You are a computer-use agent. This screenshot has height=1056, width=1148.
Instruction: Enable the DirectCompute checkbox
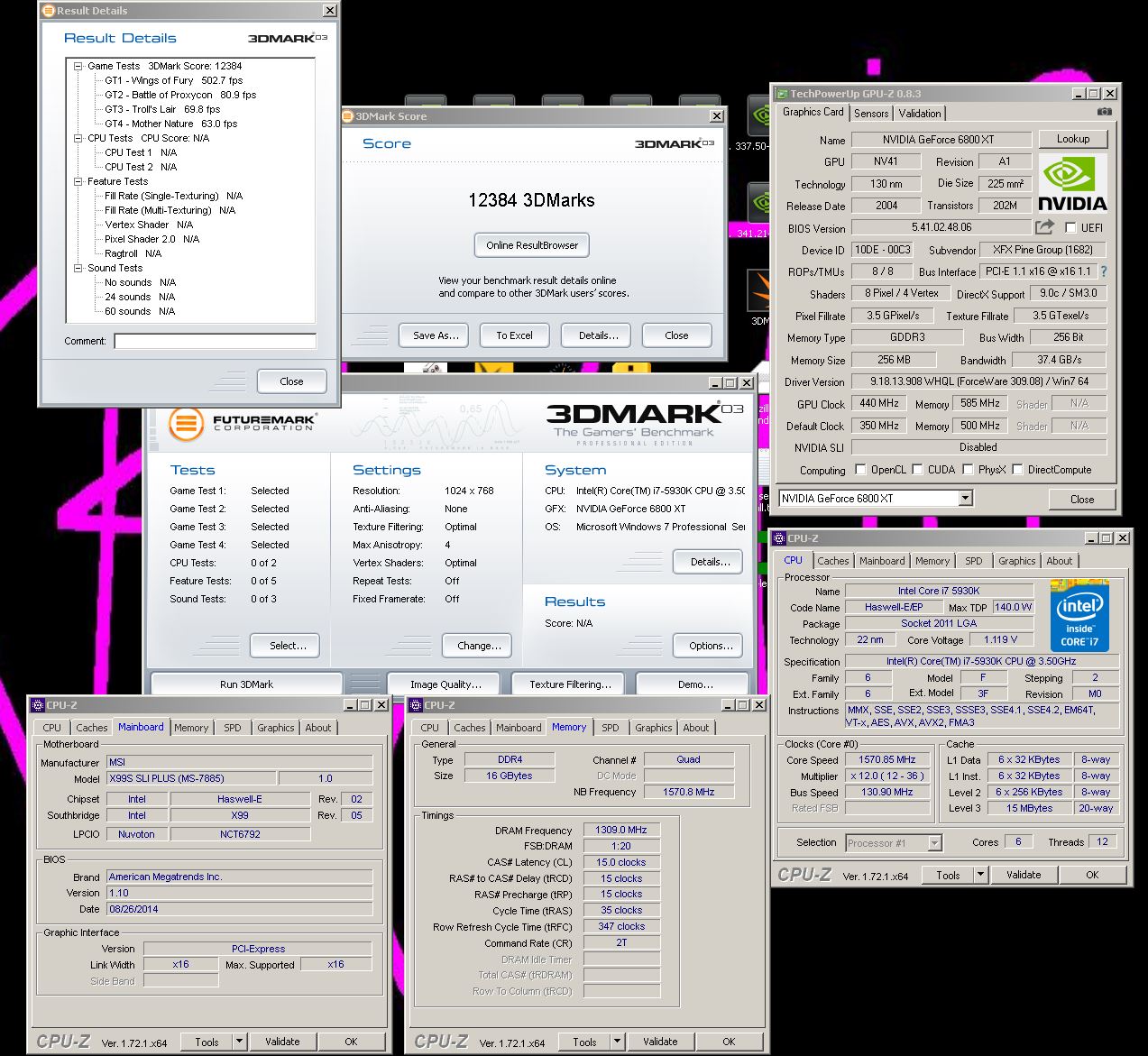(x=1018, y=470)
